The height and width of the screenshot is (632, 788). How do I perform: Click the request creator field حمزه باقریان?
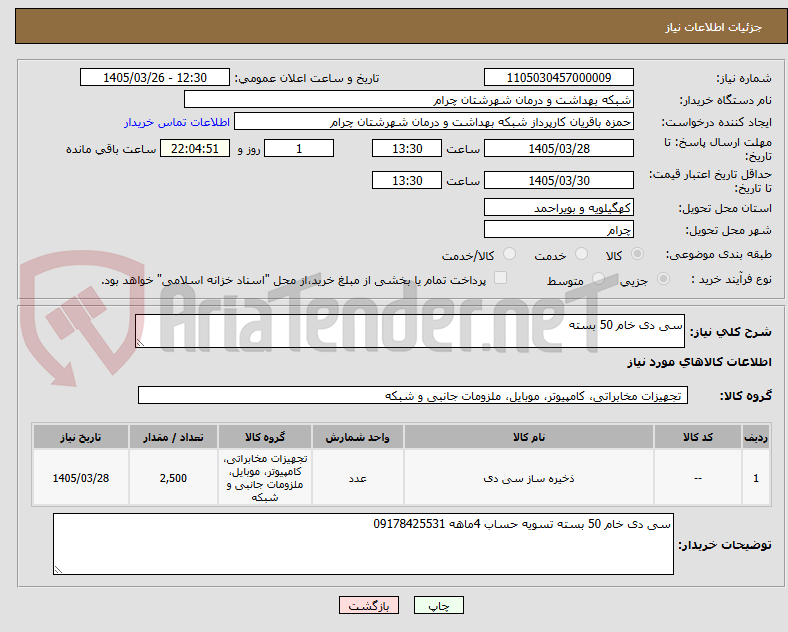click(x=434, y=122)
